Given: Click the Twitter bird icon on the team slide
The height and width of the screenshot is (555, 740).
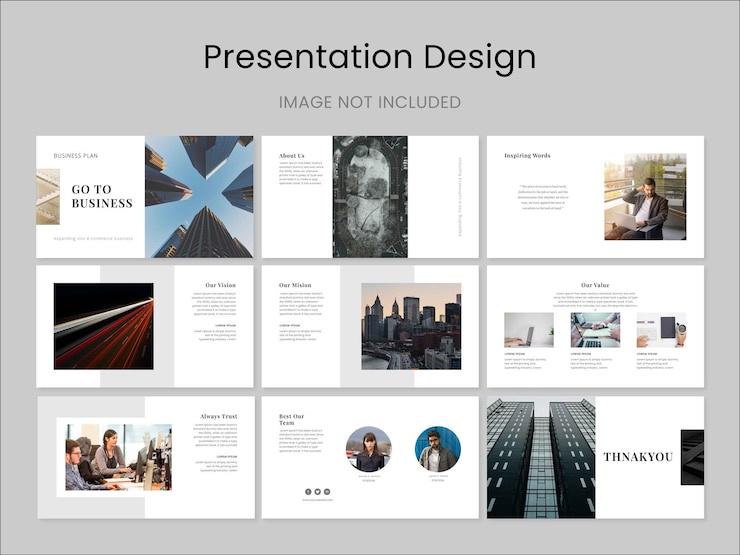Looking at the screenshot, I should [318, 492].
